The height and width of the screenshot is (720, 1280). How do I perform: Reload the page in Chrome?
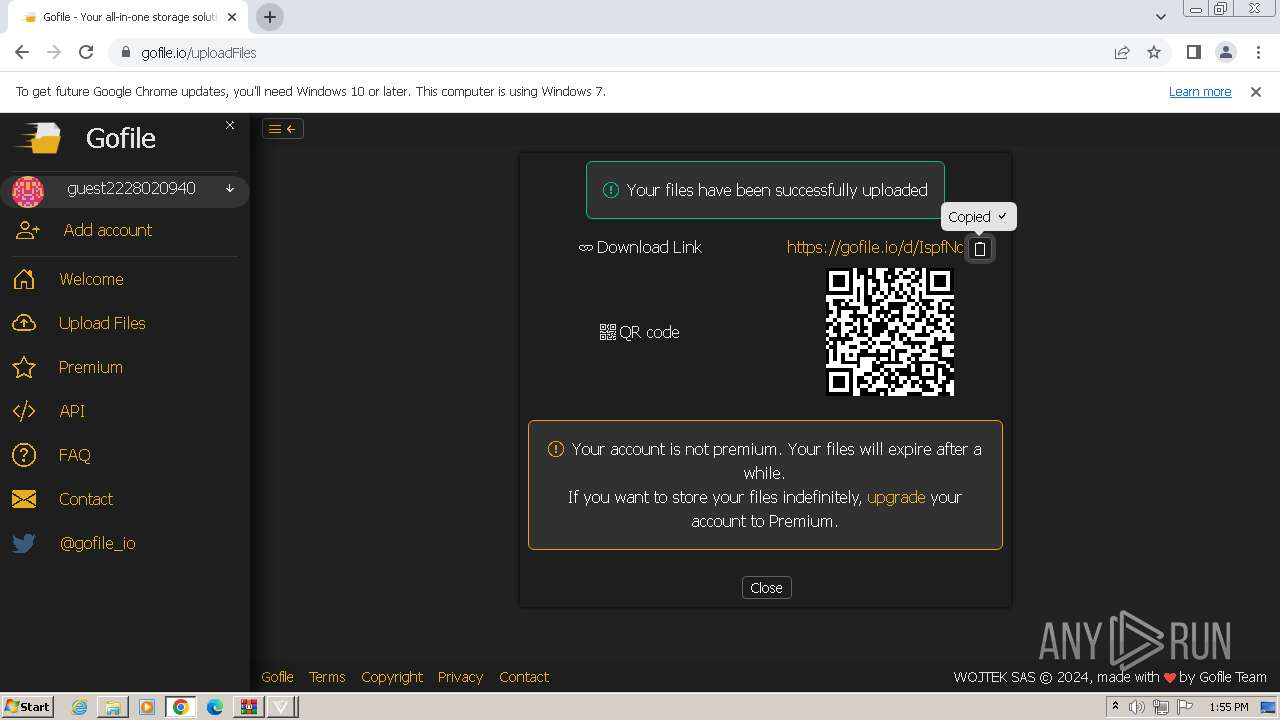tap(86, 53)
